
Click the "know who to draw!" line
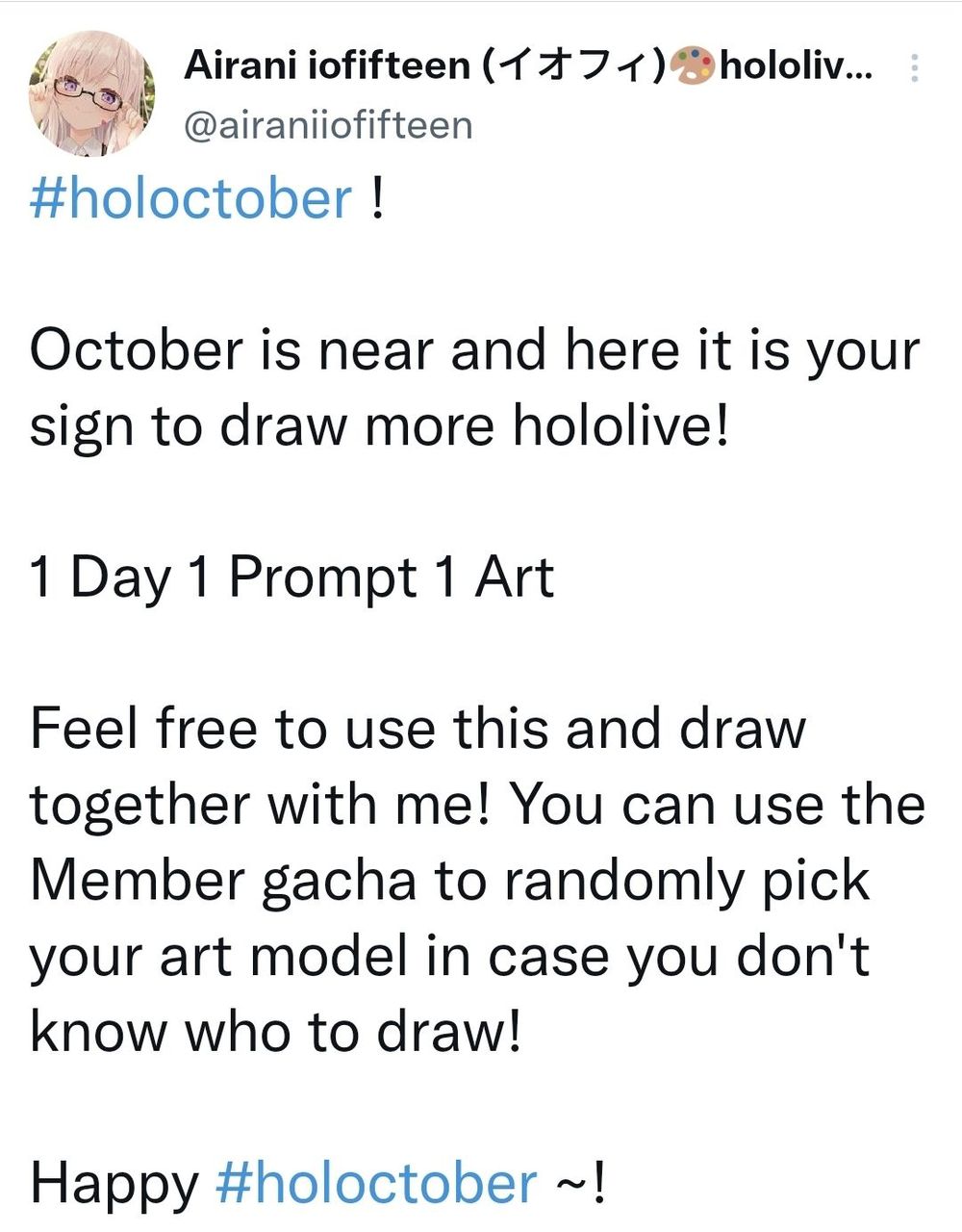click(275, 1031)
